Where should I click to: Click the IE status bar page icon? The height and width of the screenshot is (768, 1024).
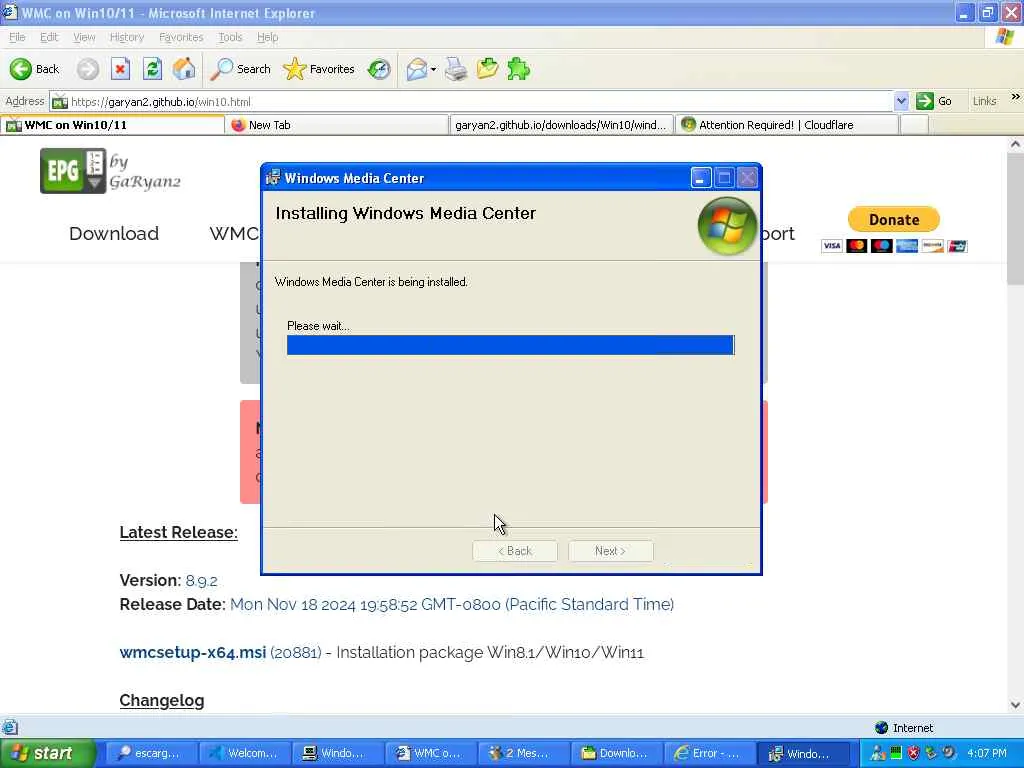[10, 728]
